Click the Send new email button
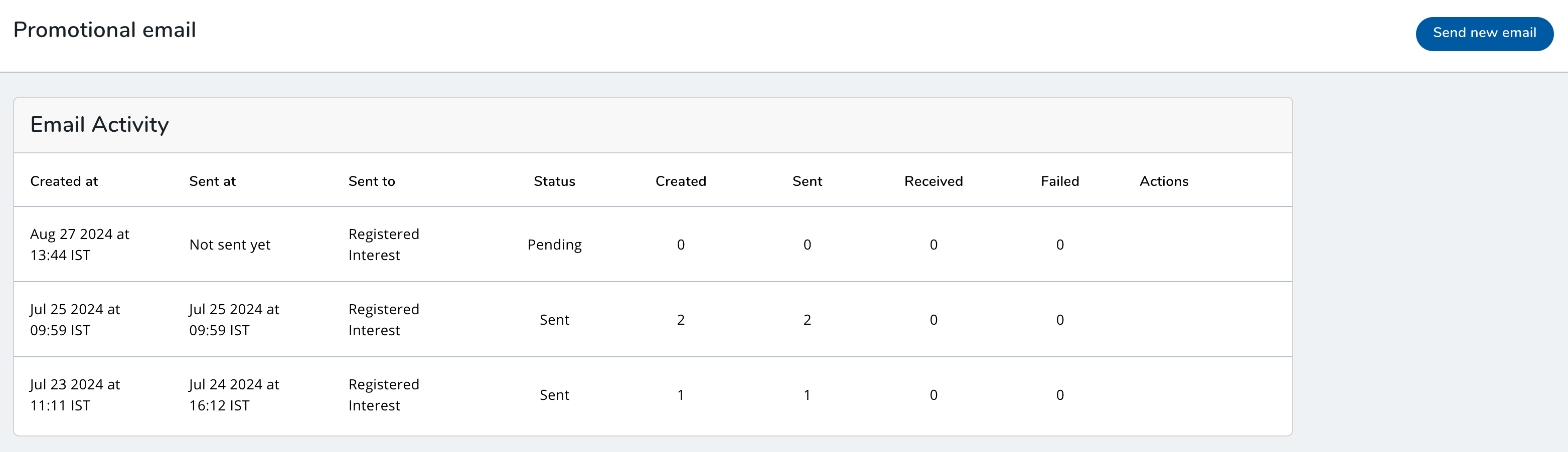Image resolution: width=1568 pixels, height=452 pixels. click(1484, 34)
